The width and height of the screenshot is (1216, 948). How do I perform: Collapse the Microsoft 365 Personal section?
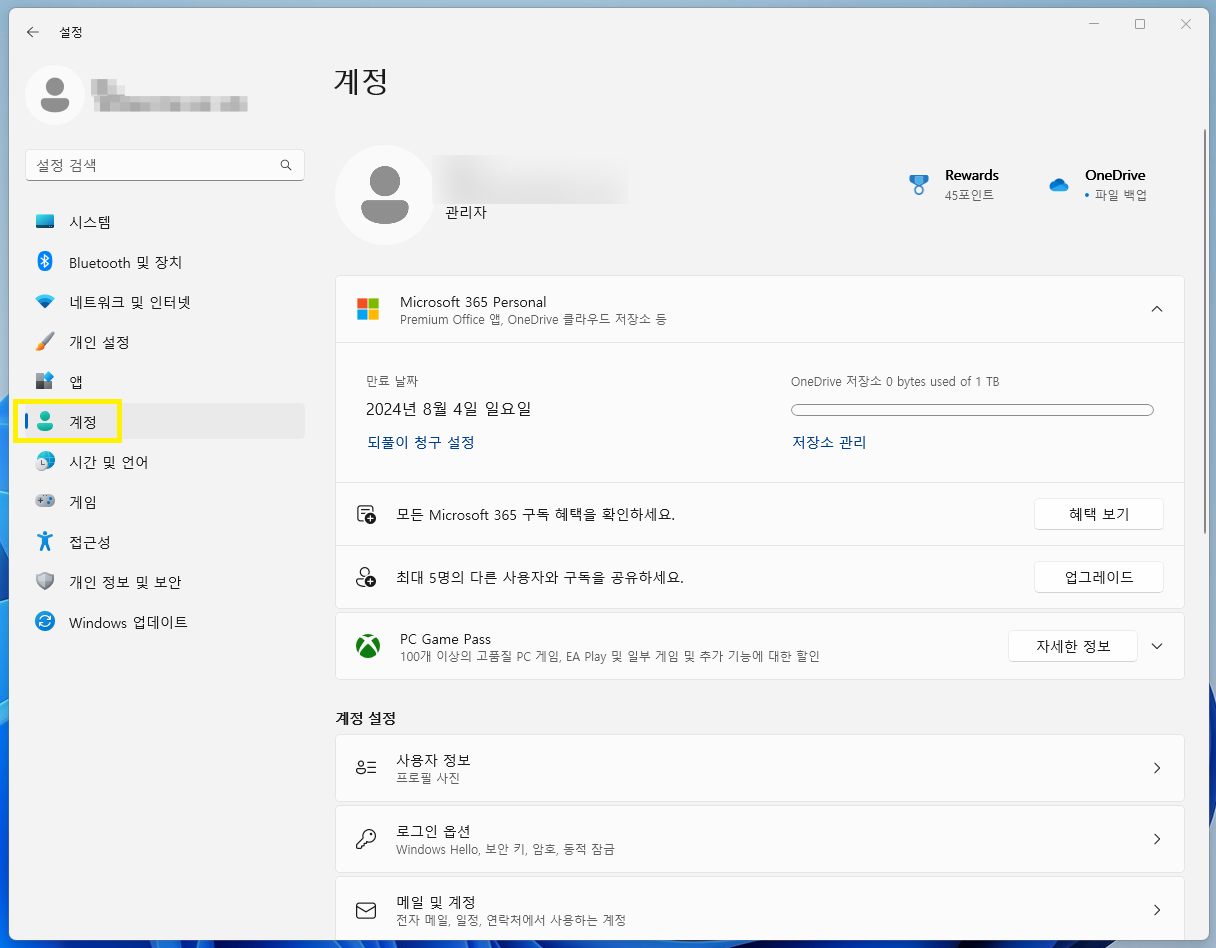[1157, 309]
